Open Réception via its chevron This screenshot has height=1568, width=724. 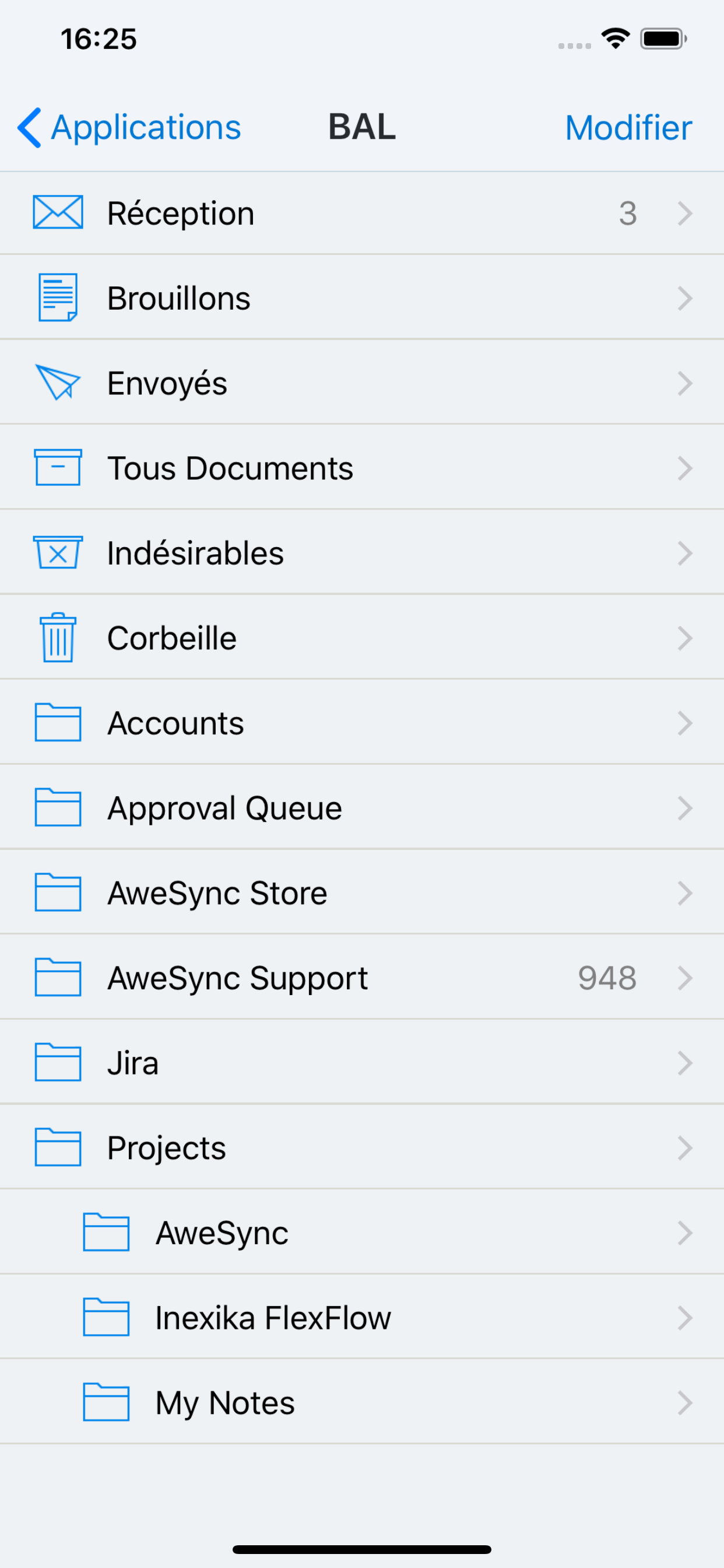tap(685, 213)
